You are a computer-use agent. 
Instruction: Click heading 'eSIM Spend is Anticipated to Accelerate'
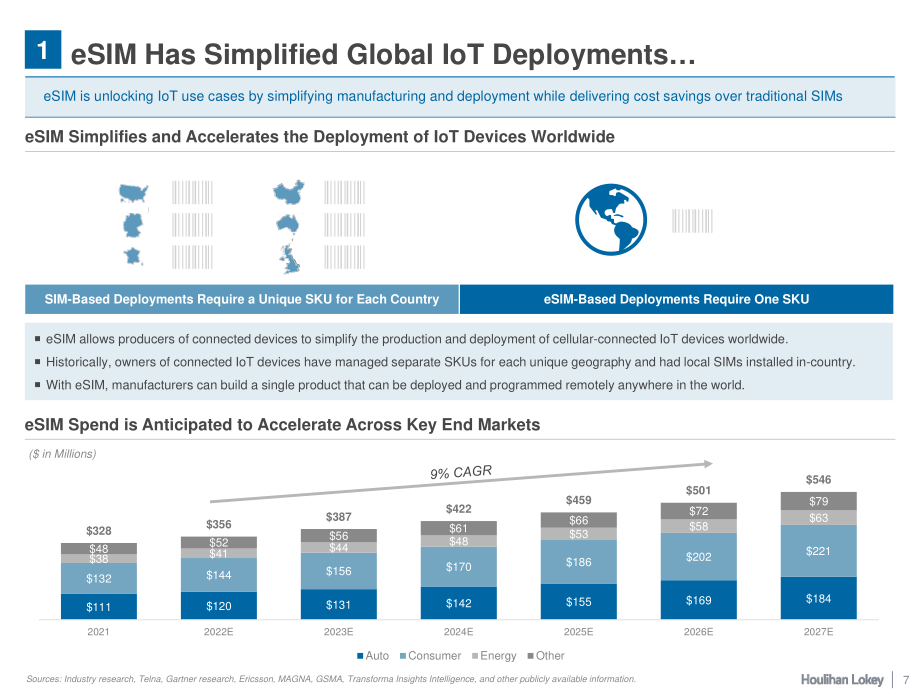282,425
